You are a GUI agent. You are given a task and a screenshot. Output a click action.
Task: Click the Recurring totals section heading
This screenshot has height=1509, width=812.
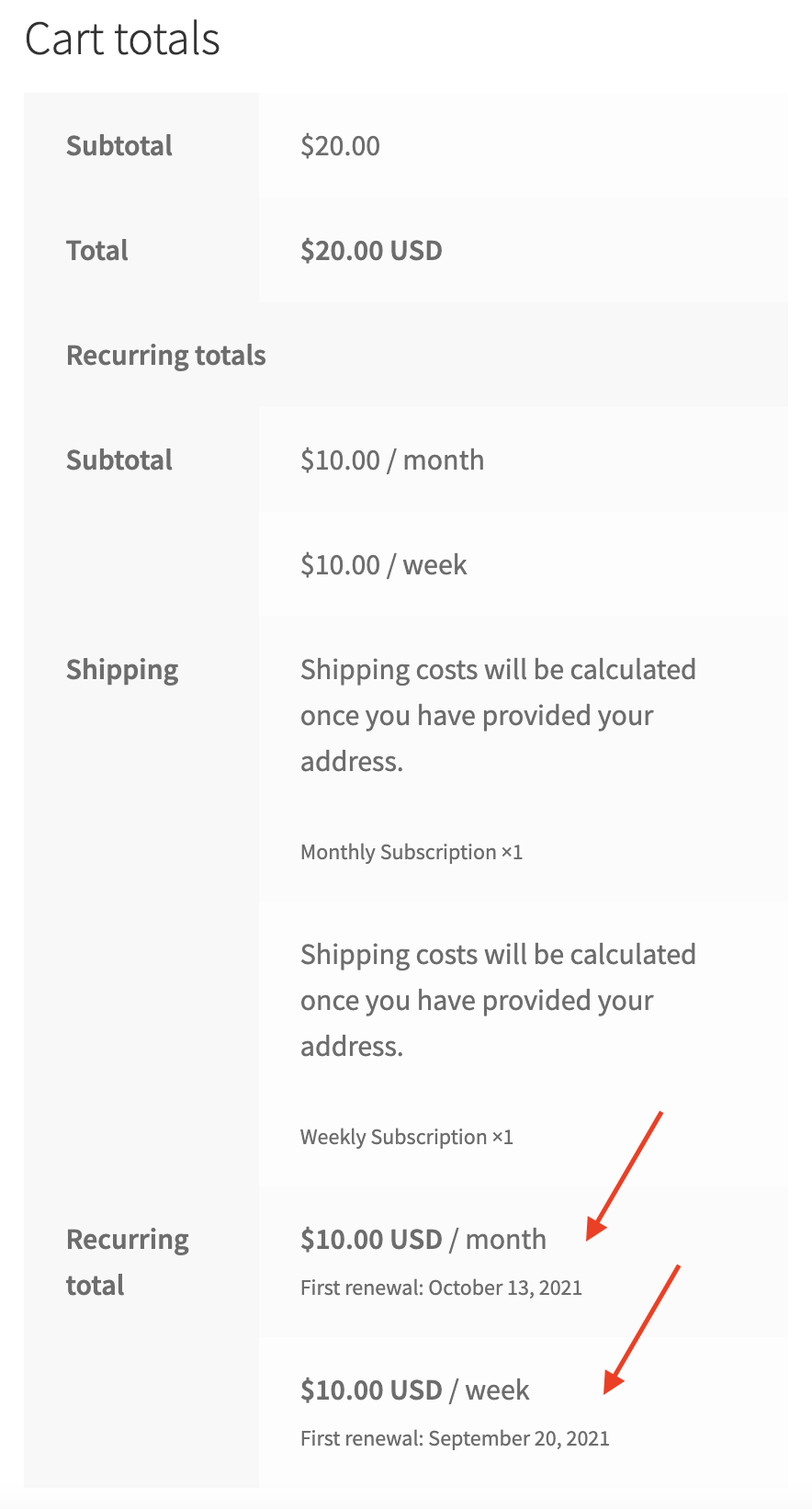[x=166, y=356]
